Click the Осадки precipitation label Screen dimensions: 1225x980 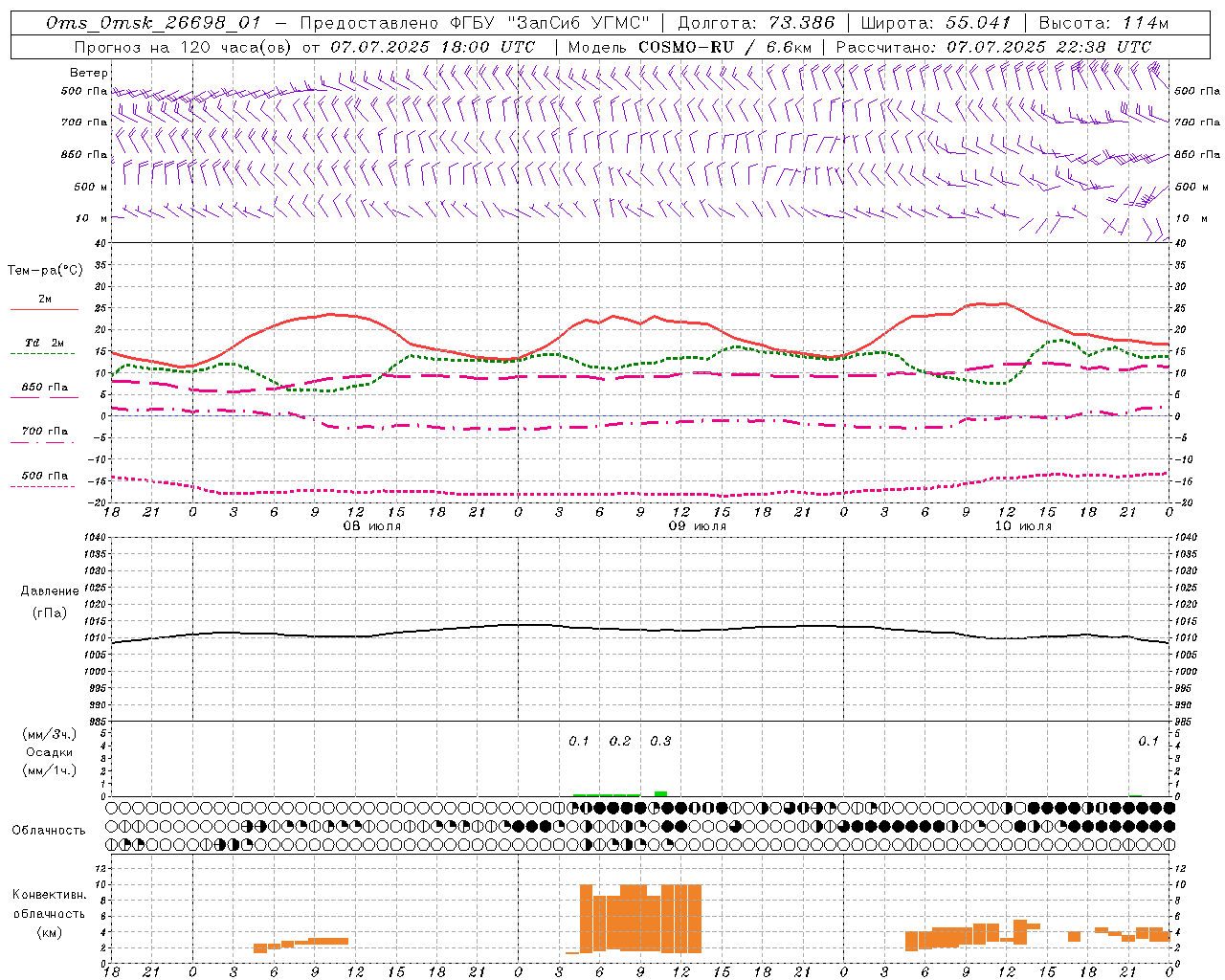click(50, 752)
